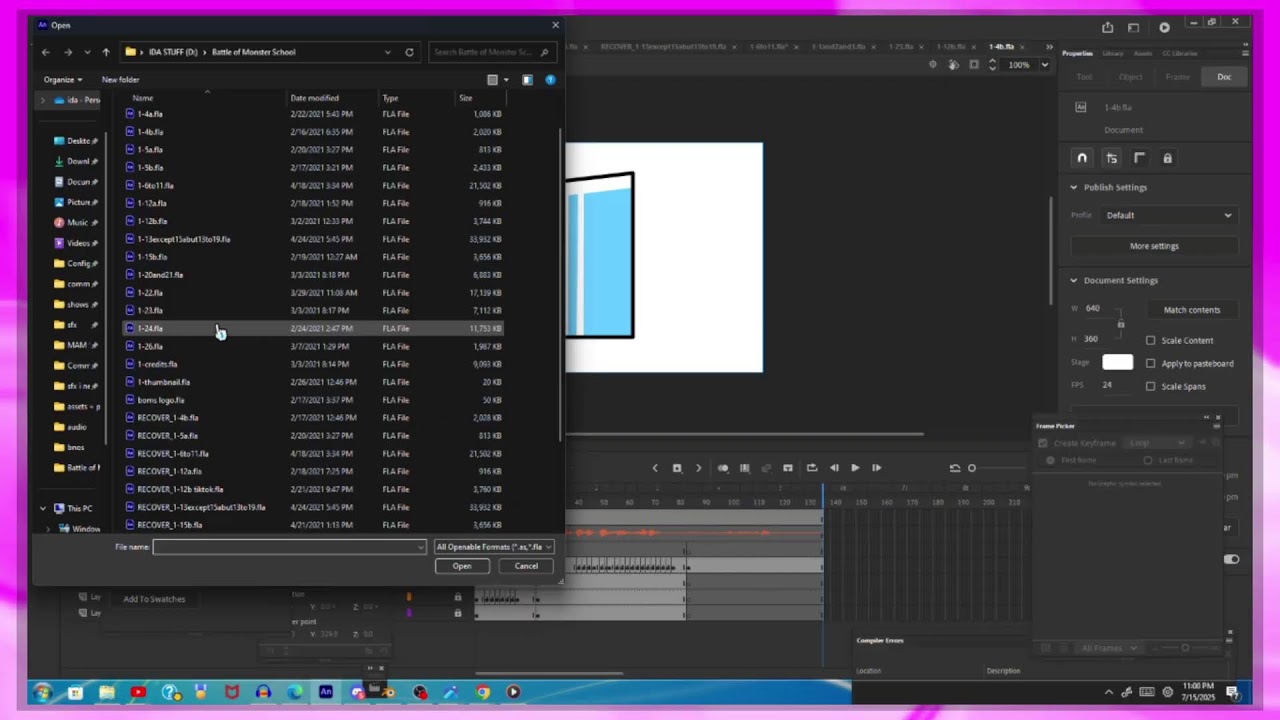The height and width of the screenshot is (720, 1280).
Task: Select the file 1-13except15abut13to19.fla
Action: (x=313, y=239)
